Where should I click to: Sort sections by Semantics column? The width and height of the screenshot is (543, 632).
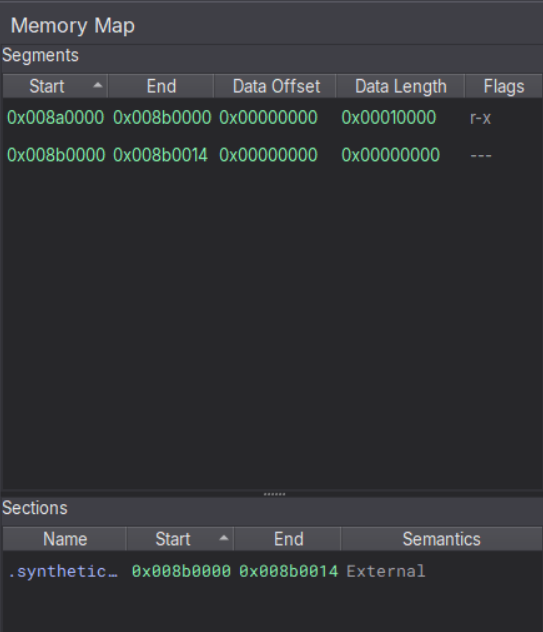point(441,539)
